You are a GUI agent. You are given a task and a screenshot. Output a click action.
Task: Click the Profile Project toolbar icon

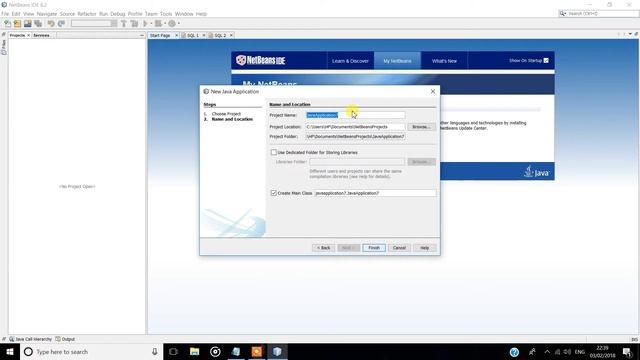[172, 24]
